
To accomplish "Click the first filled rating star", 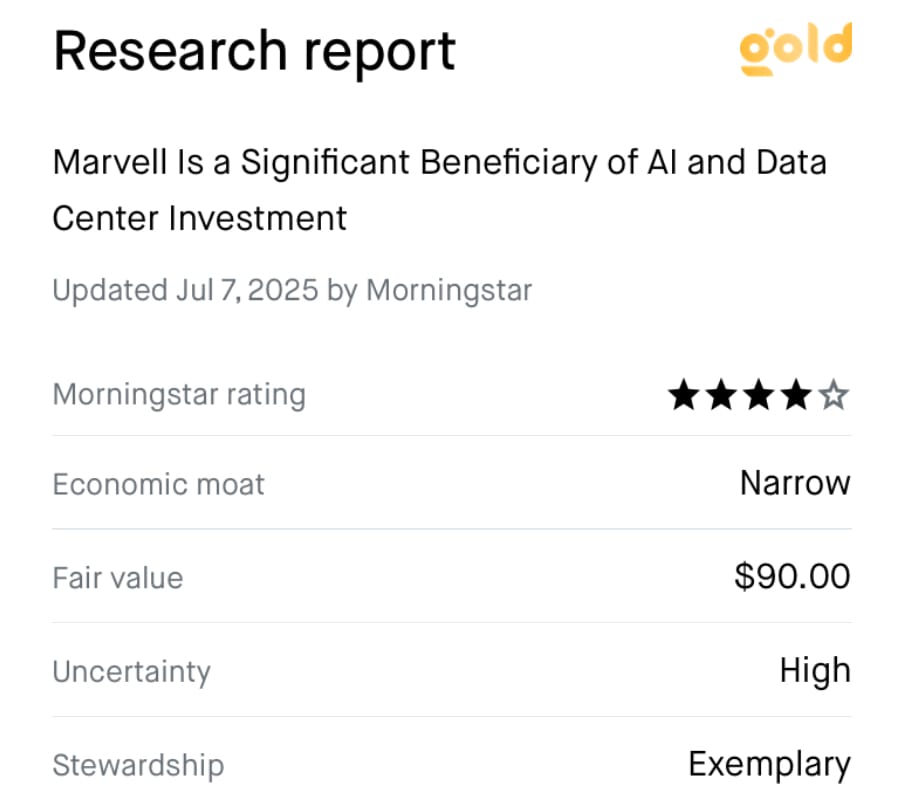I will click(684, 395).
